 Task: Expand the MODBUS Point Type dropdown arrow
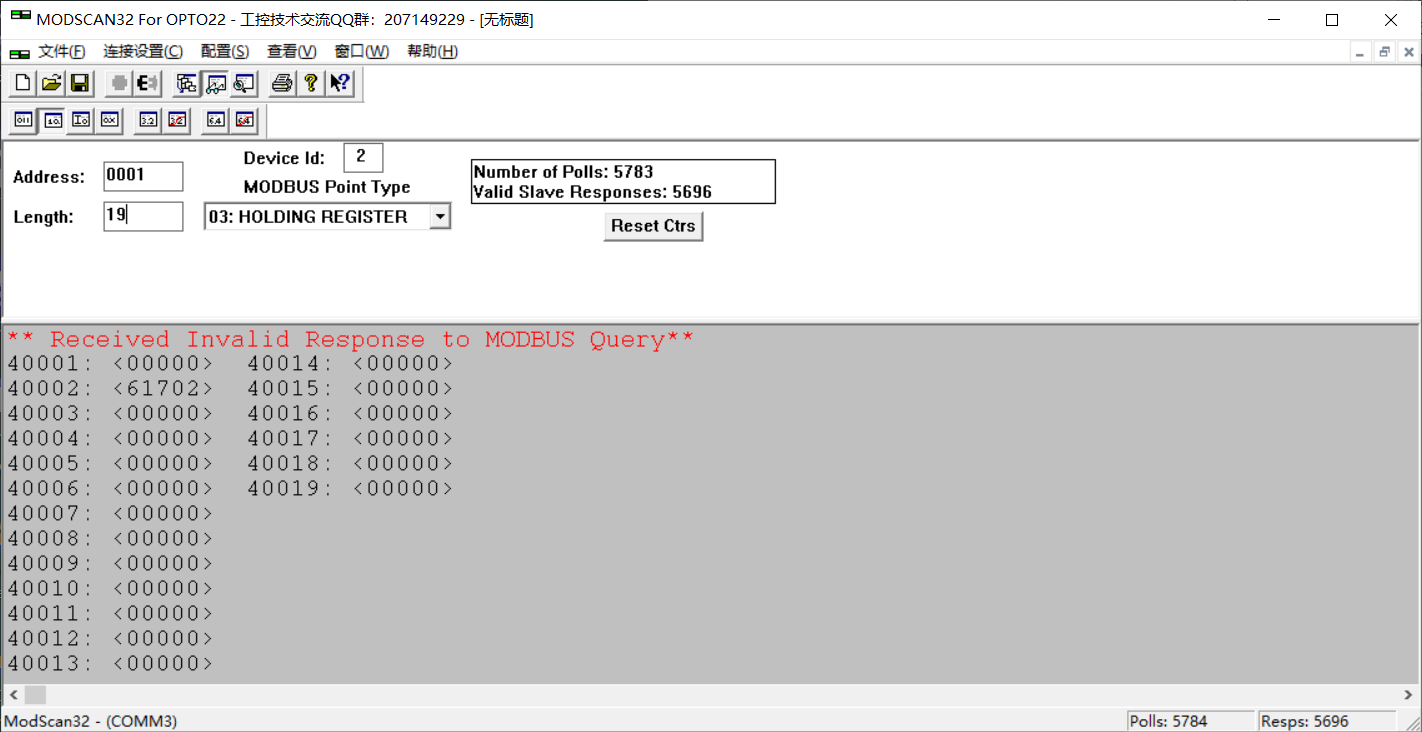(440, 216)
